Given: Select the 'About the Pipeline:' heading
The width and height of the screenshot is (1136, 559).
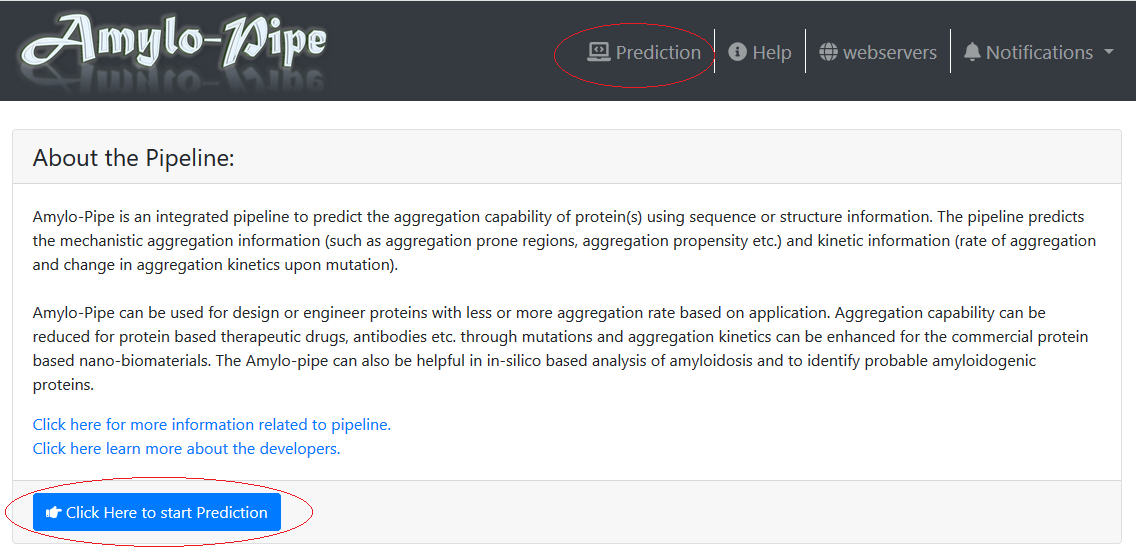Looking at the screenshot, I should [133, 158].
